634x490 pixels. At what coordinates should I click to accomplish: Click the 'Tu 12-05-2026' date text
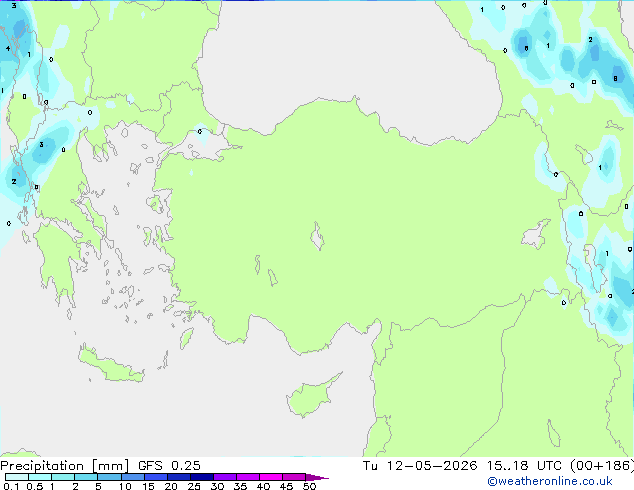pos(420,466)
